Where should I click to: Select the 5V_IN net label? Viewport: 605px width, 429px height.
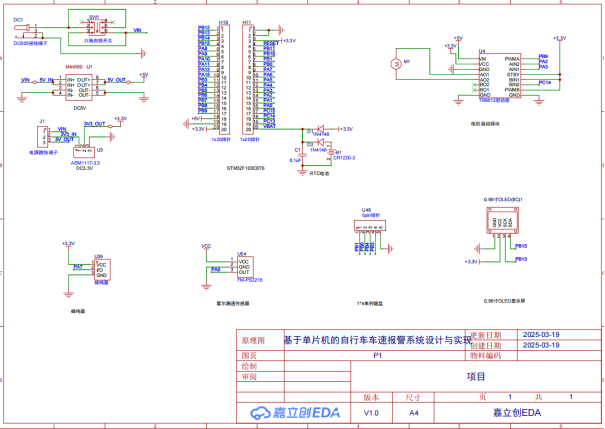click(46, 80)
